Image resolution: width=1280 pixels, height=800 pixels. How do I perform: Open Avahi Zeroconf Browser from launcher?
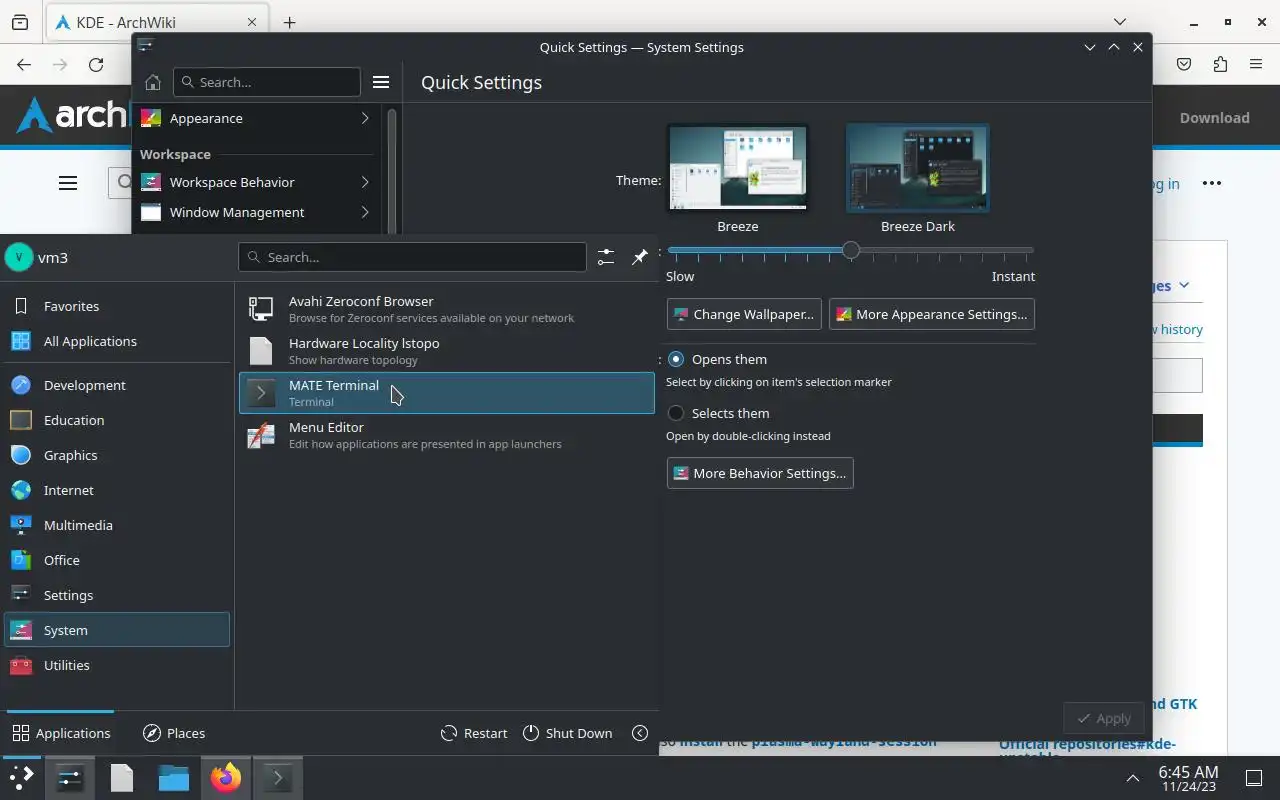pyautogui.click(x=446, y=309)
